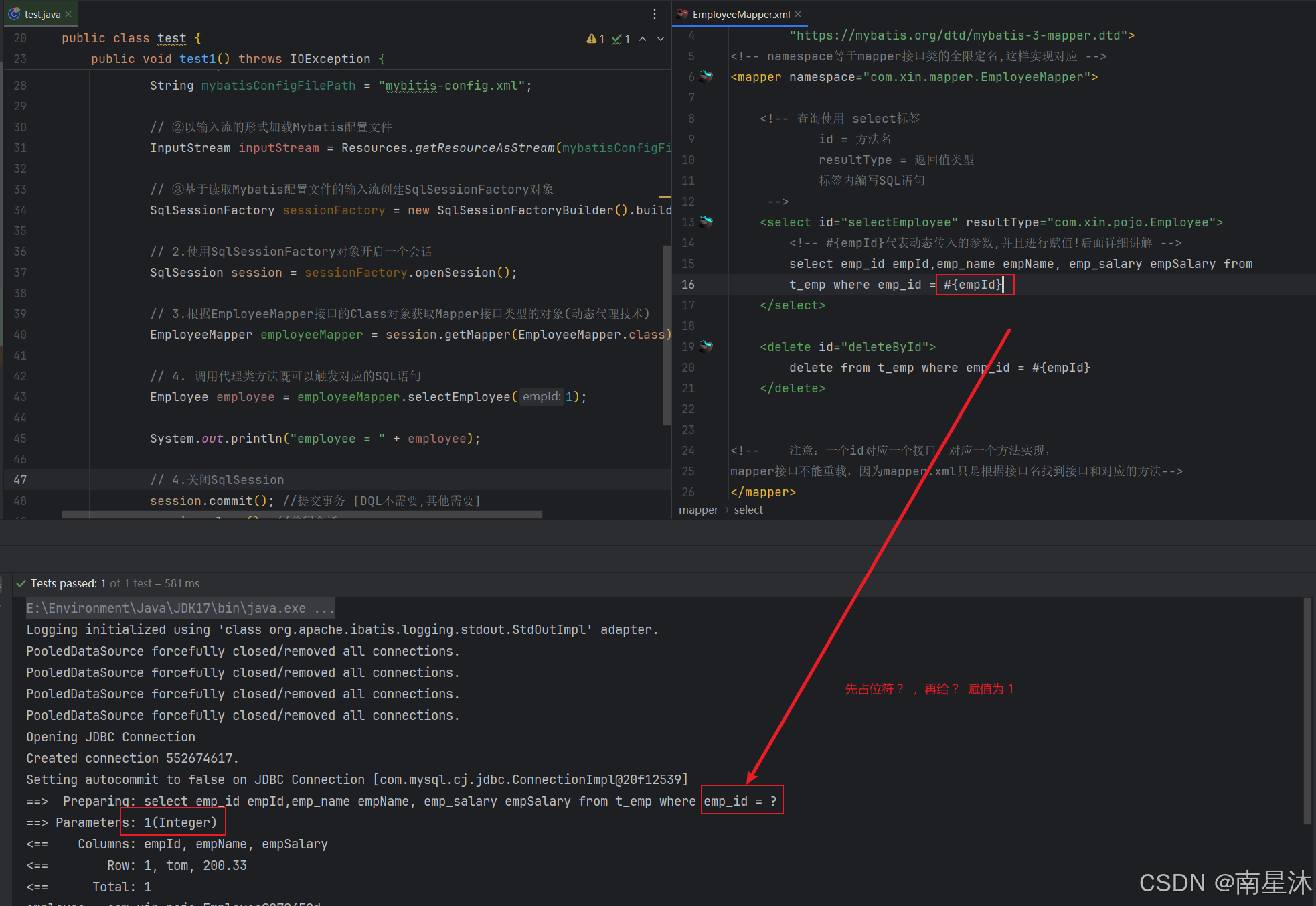The image size is (1316, 906).
Task: Click the Java class icon on test.java tab
Action: tap(14, 14)
